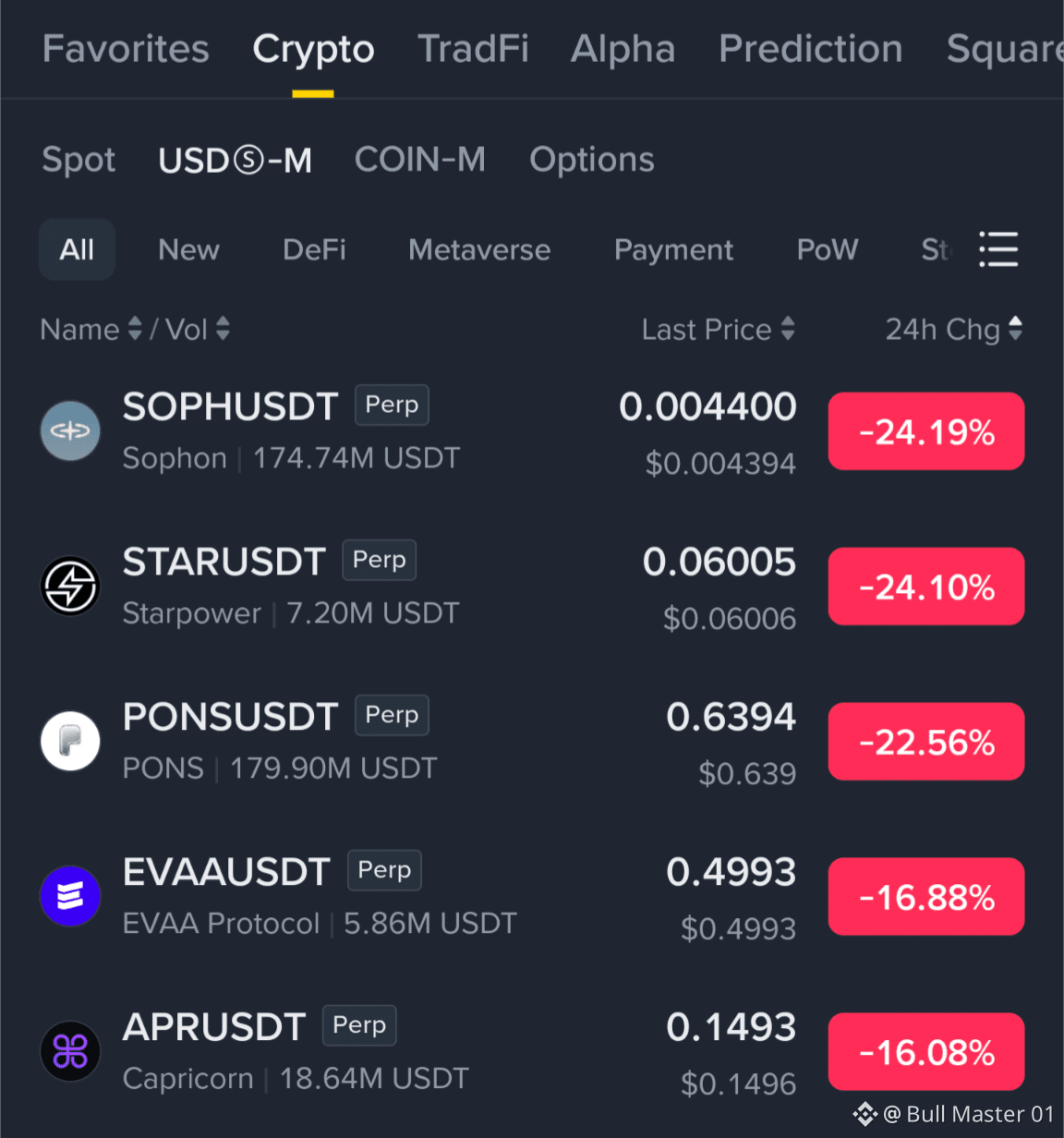The width and height of the screenshot is (1064, 1138).
Task: Tap the Sophon coin logo
Action: (x=70, y=430)
